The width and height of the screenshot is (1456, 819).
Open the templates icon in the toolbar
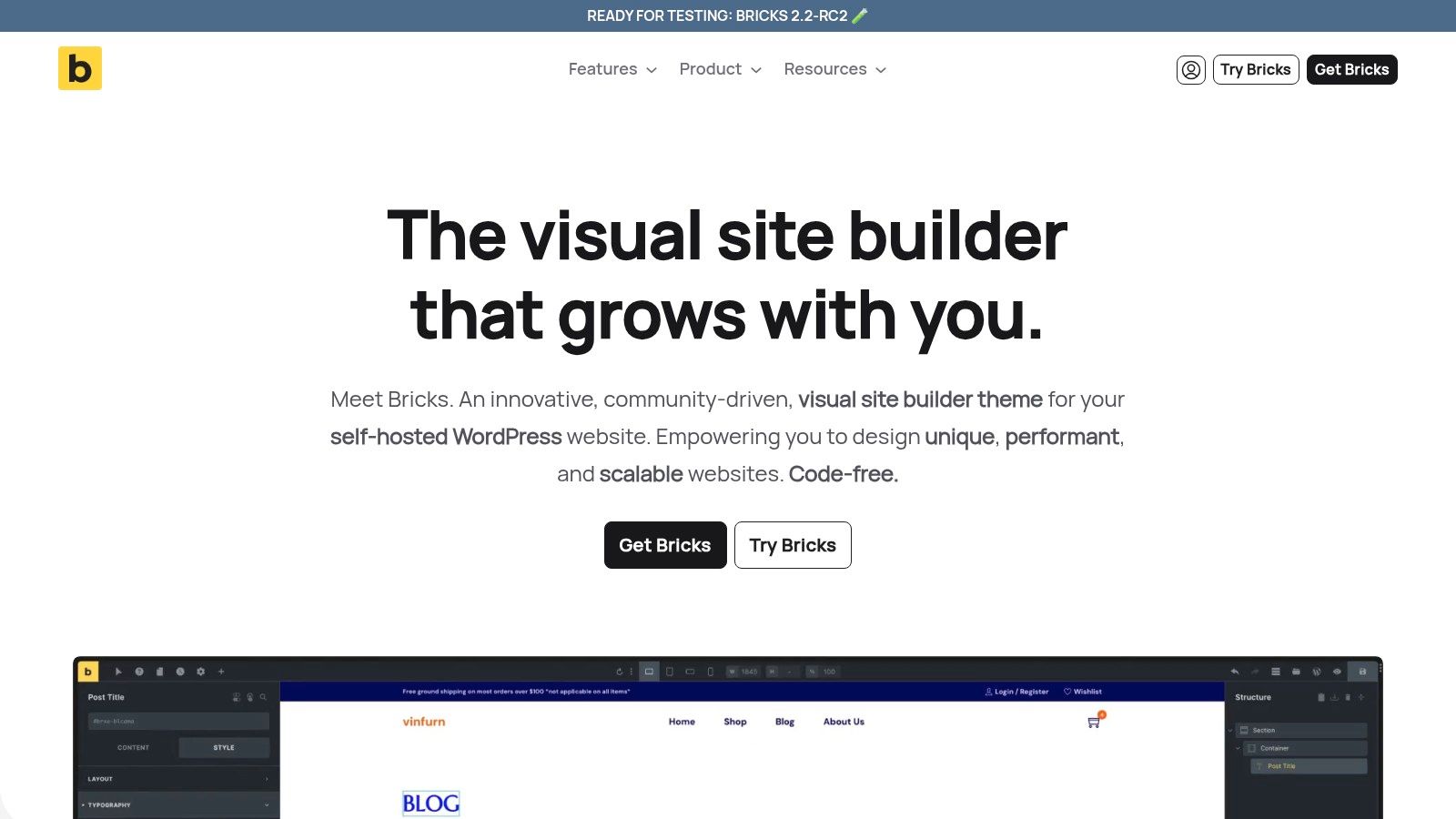[x=1296, y=672]
